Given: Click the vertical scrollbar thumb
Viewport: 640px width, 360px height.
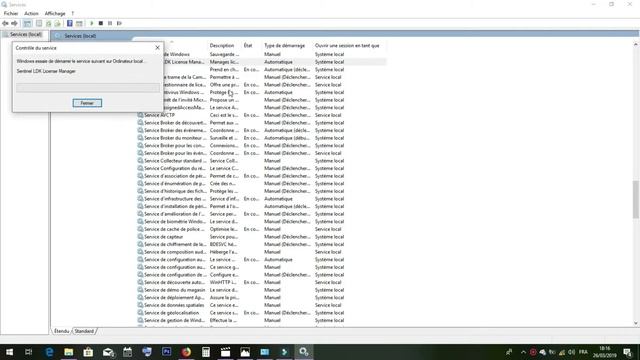Looking at the screenshot, I should [636, 199].
